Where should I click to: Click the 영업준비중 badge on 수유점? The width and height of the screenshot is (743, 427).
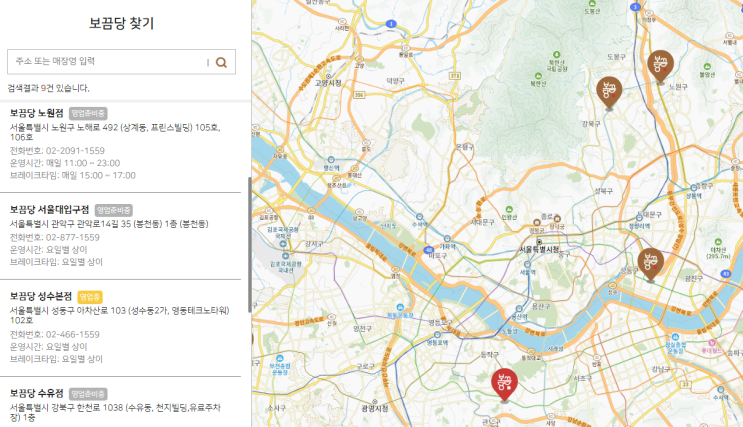88,394
